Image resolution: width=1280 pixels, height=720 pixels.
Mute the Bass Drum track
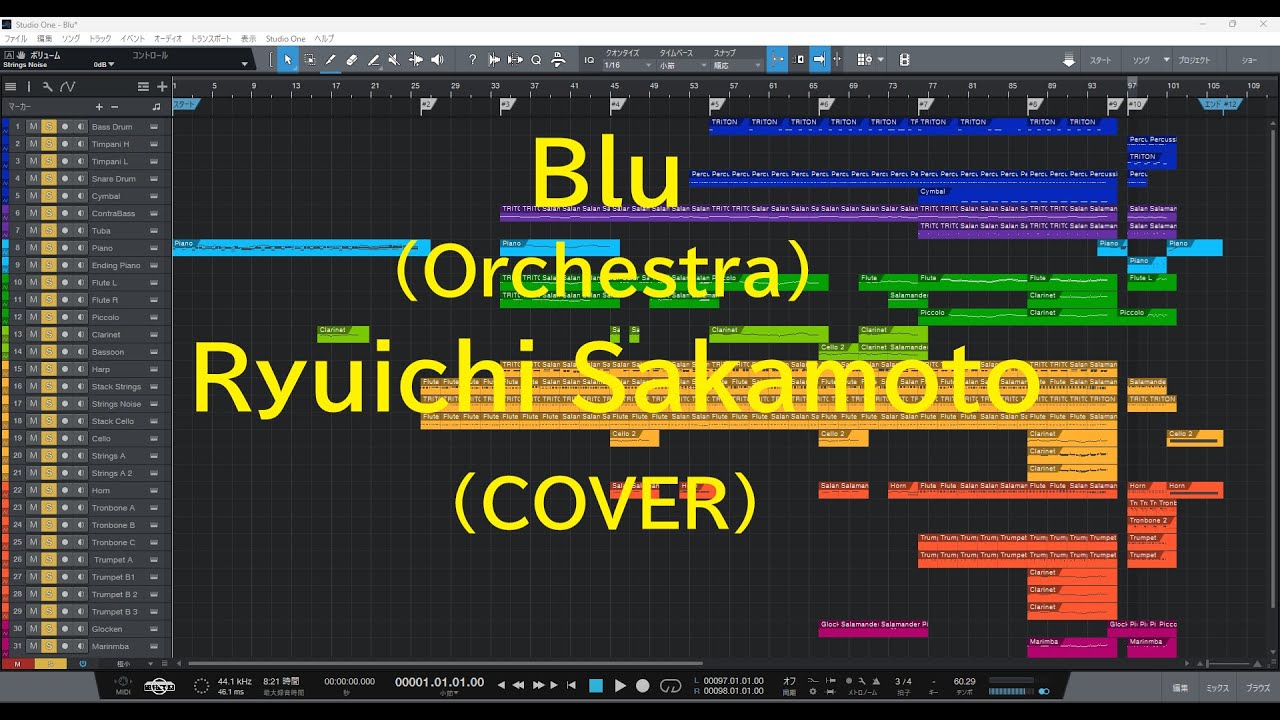pos(33,127)
